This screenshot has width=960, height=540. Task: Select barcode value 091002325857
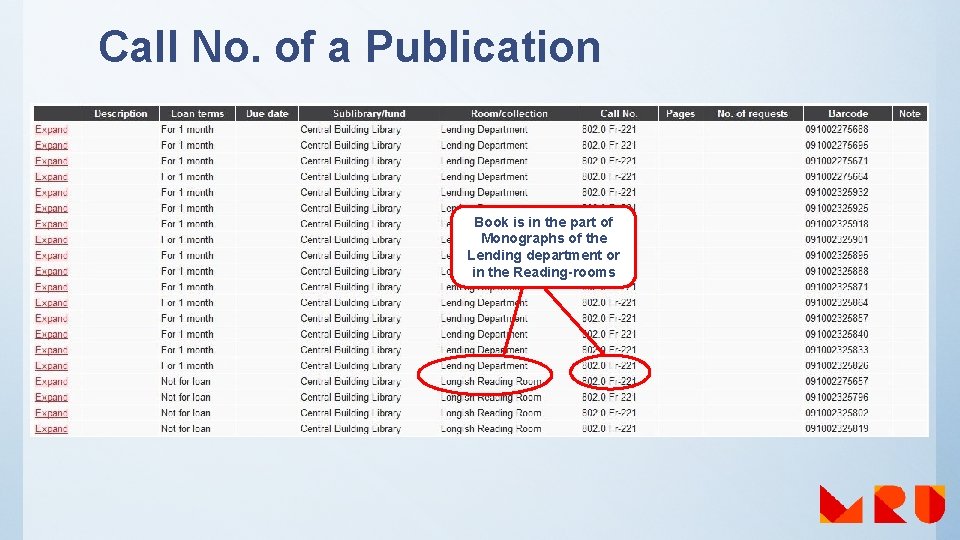(x=837, y=319)
